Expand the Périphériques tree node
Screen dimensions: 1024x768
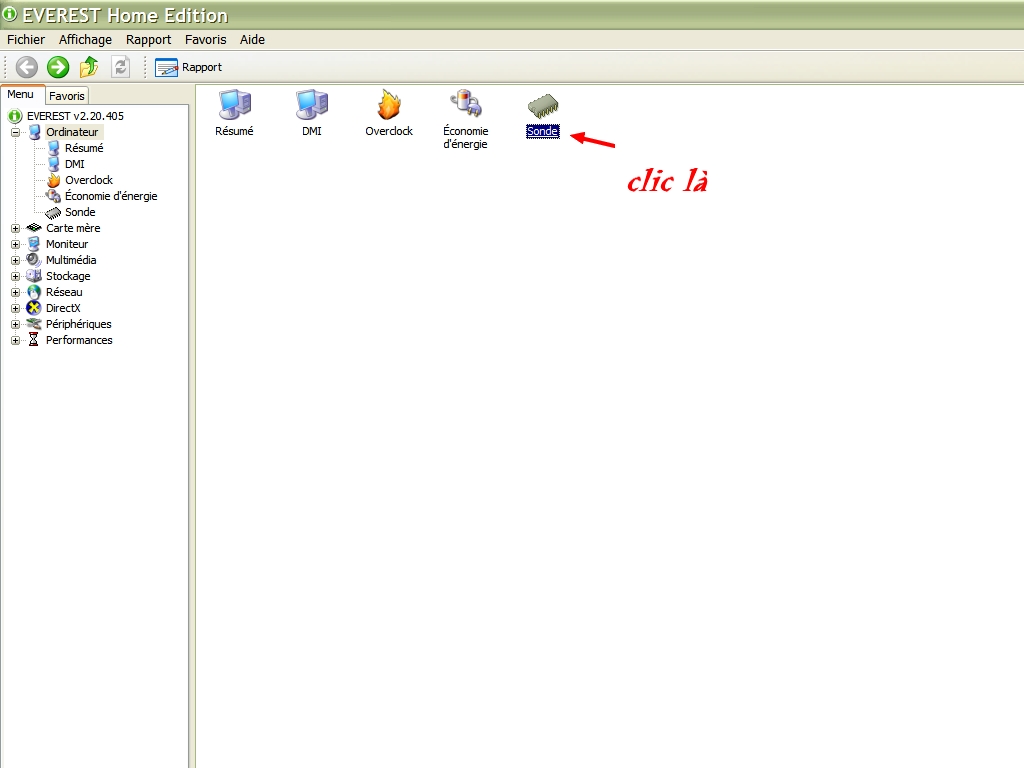16,324
